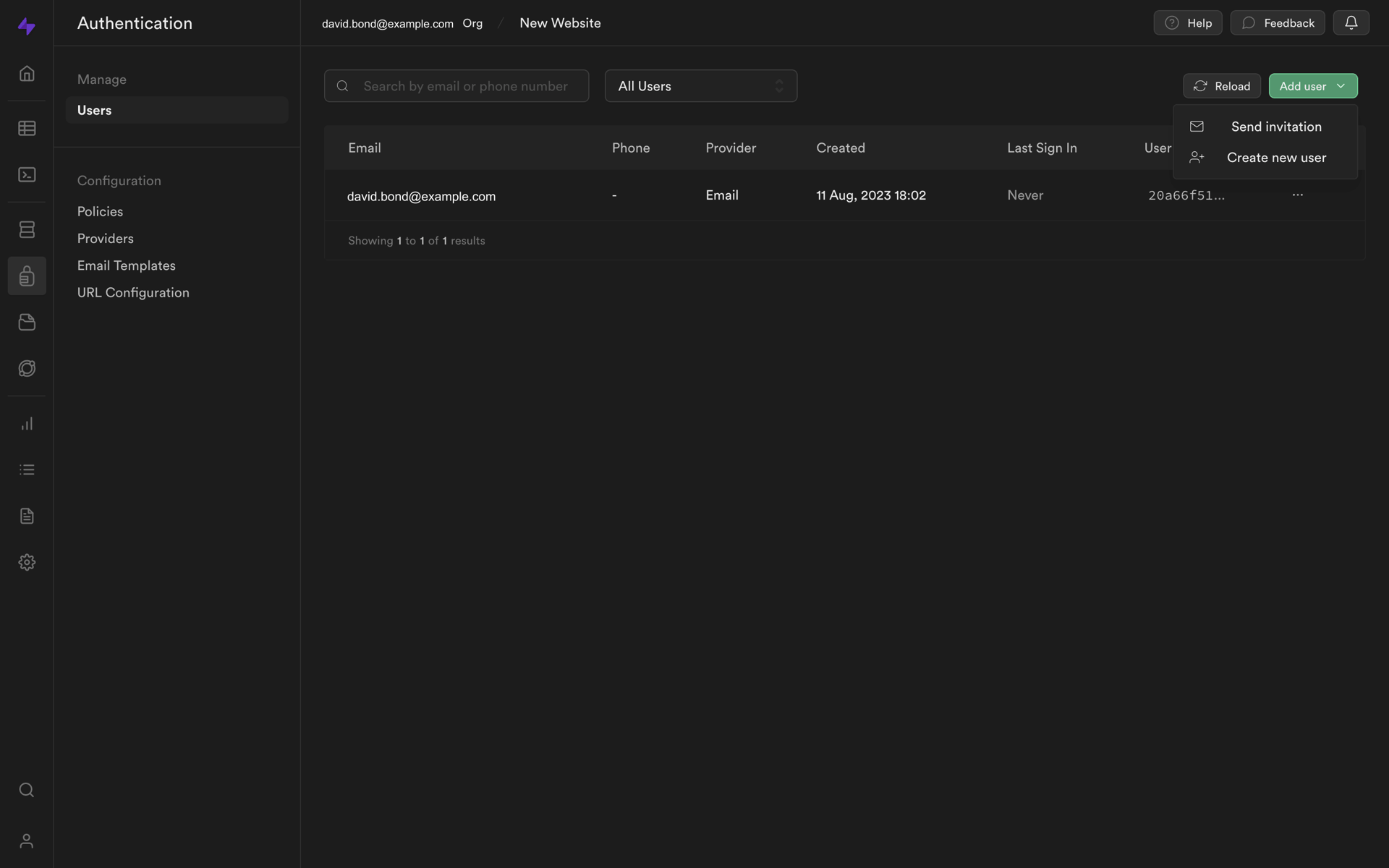The image size is (1389, 868).
Task: Go to the Home icon in sidebar
Action: (x=27, y=74)
